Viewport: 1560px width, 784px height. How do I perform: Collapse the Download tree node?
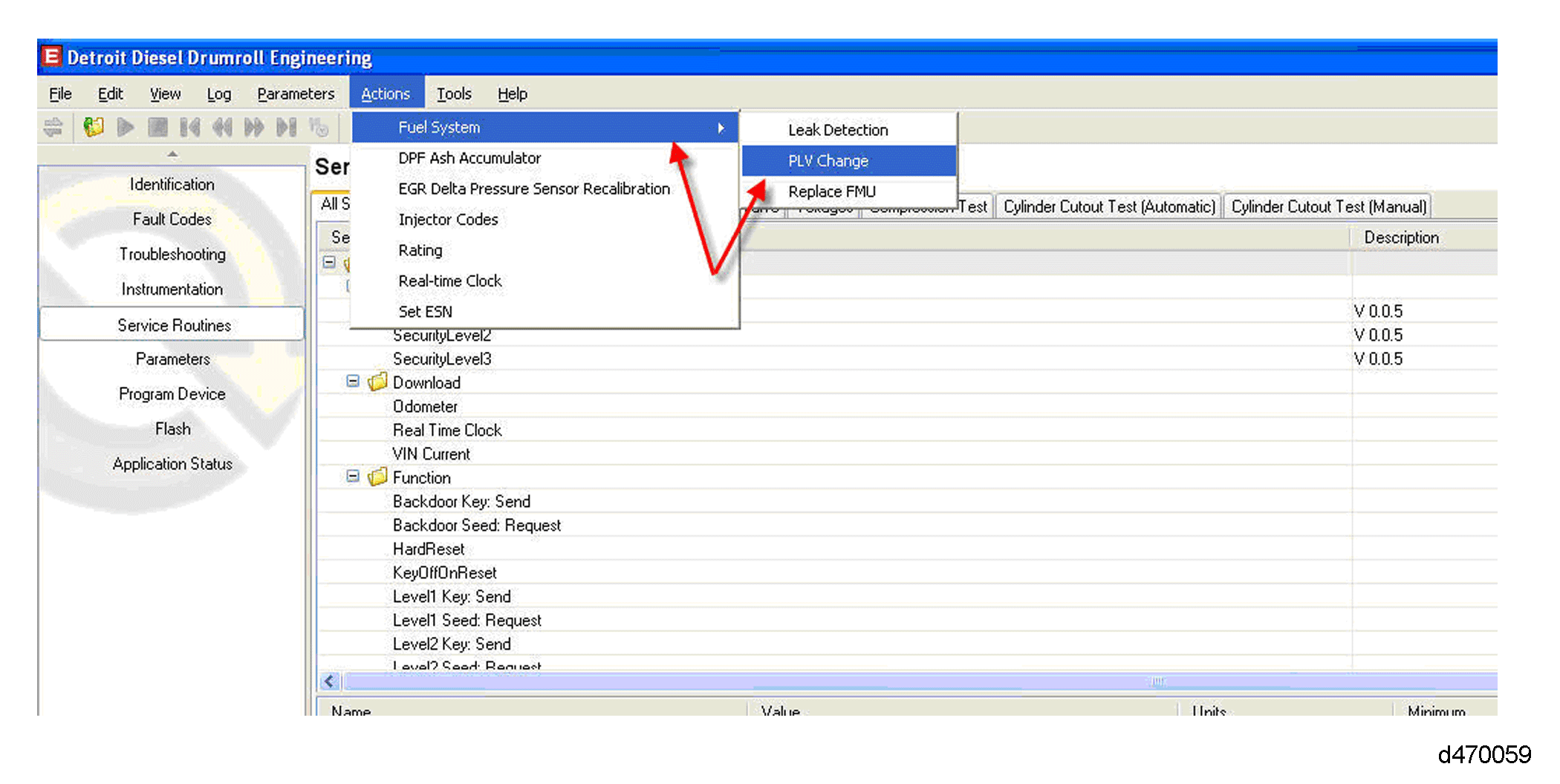pyautogui.click(x=353, y=382)
